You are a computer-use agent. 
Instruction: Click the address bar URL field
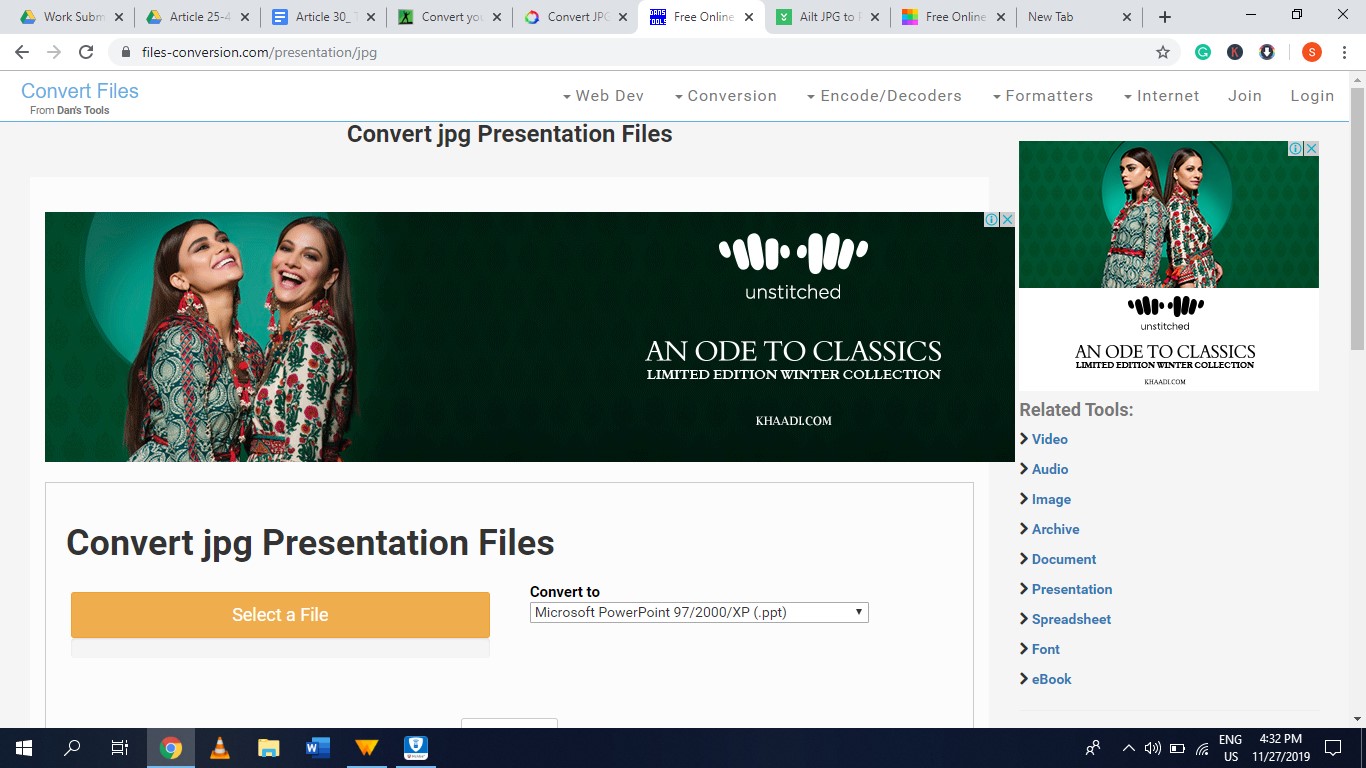640,52
